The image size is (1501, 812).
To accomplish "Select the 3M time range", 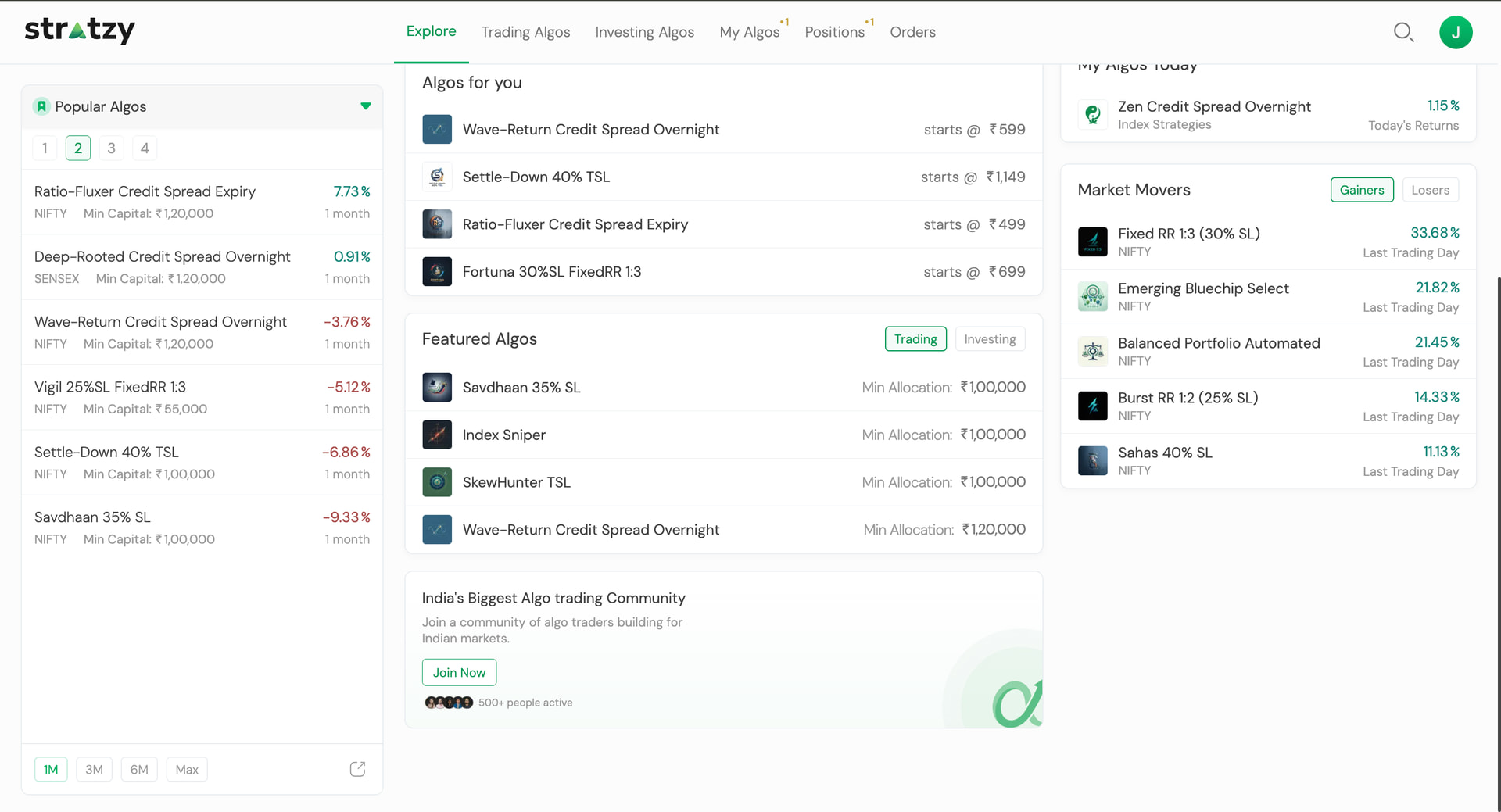I will tap(94, 770).
